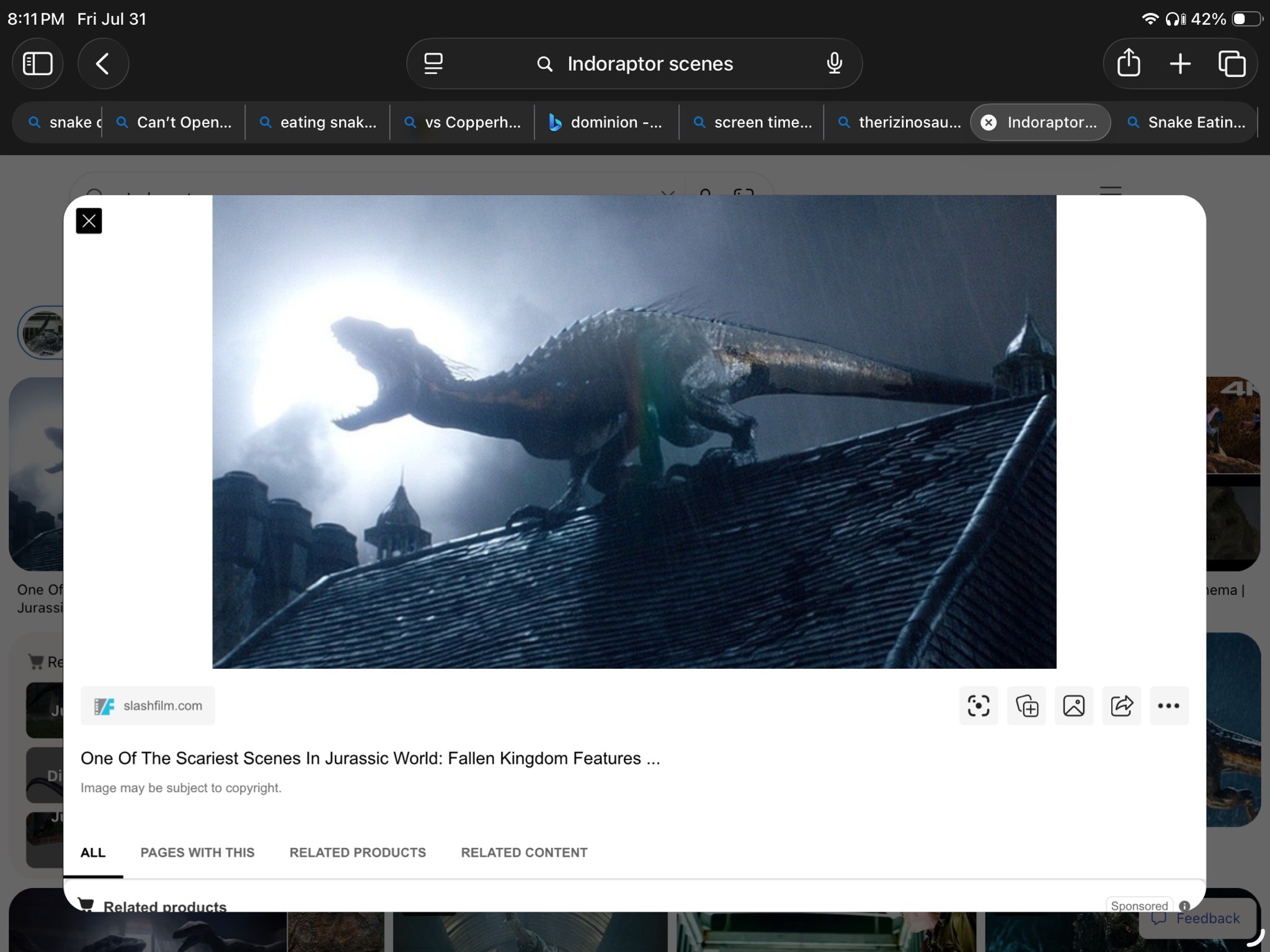Screen dimensions: 1270x952
Task: Select the ALL tab
Action: (x=93, y=852)
